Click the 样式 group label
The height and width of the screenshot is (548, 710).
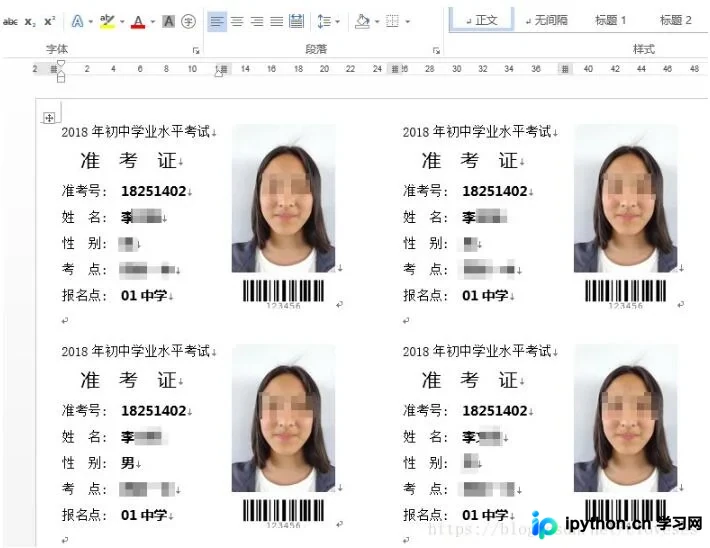point(644,49)
